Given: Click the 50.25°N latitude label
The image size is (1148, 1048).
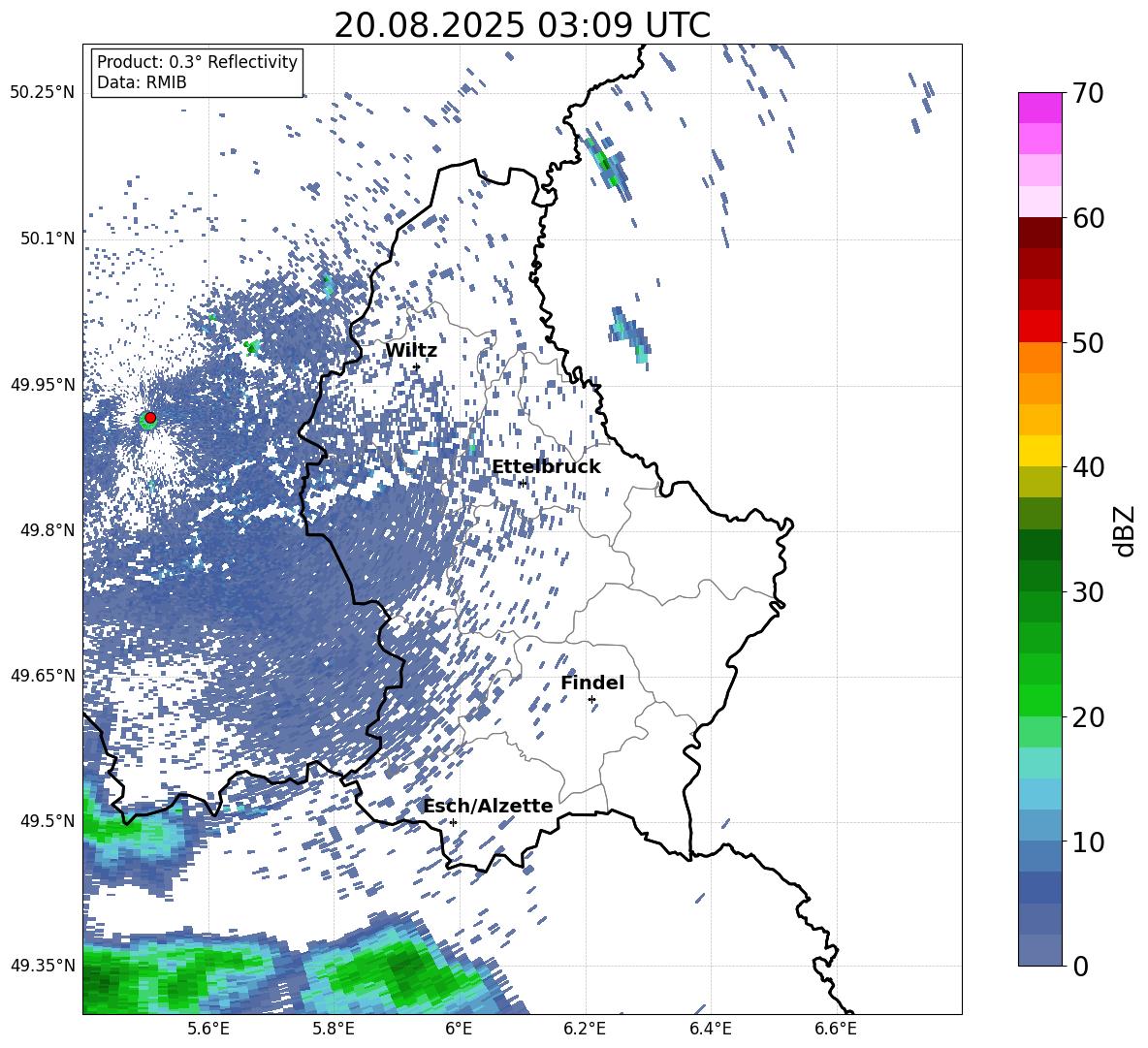Looking at the screenshot, I should click(x=43, y=93).
